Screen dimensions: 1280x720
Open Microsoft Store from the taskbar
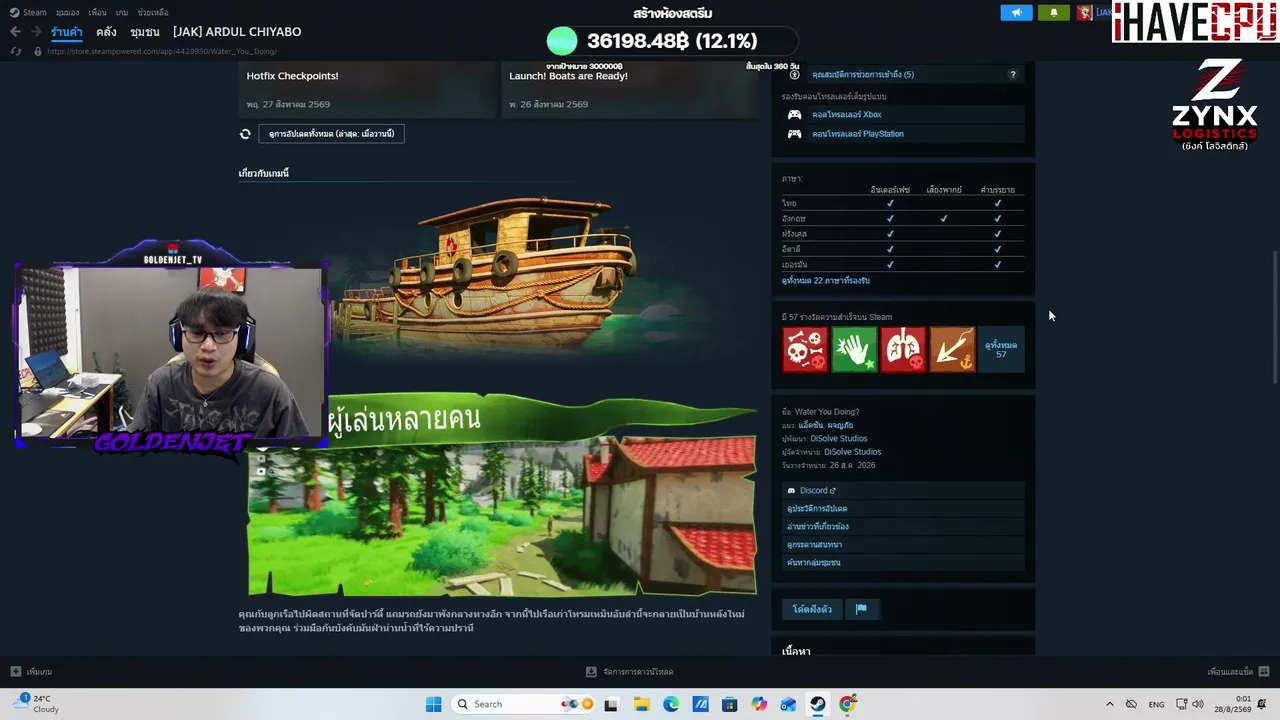coord(730,704)
